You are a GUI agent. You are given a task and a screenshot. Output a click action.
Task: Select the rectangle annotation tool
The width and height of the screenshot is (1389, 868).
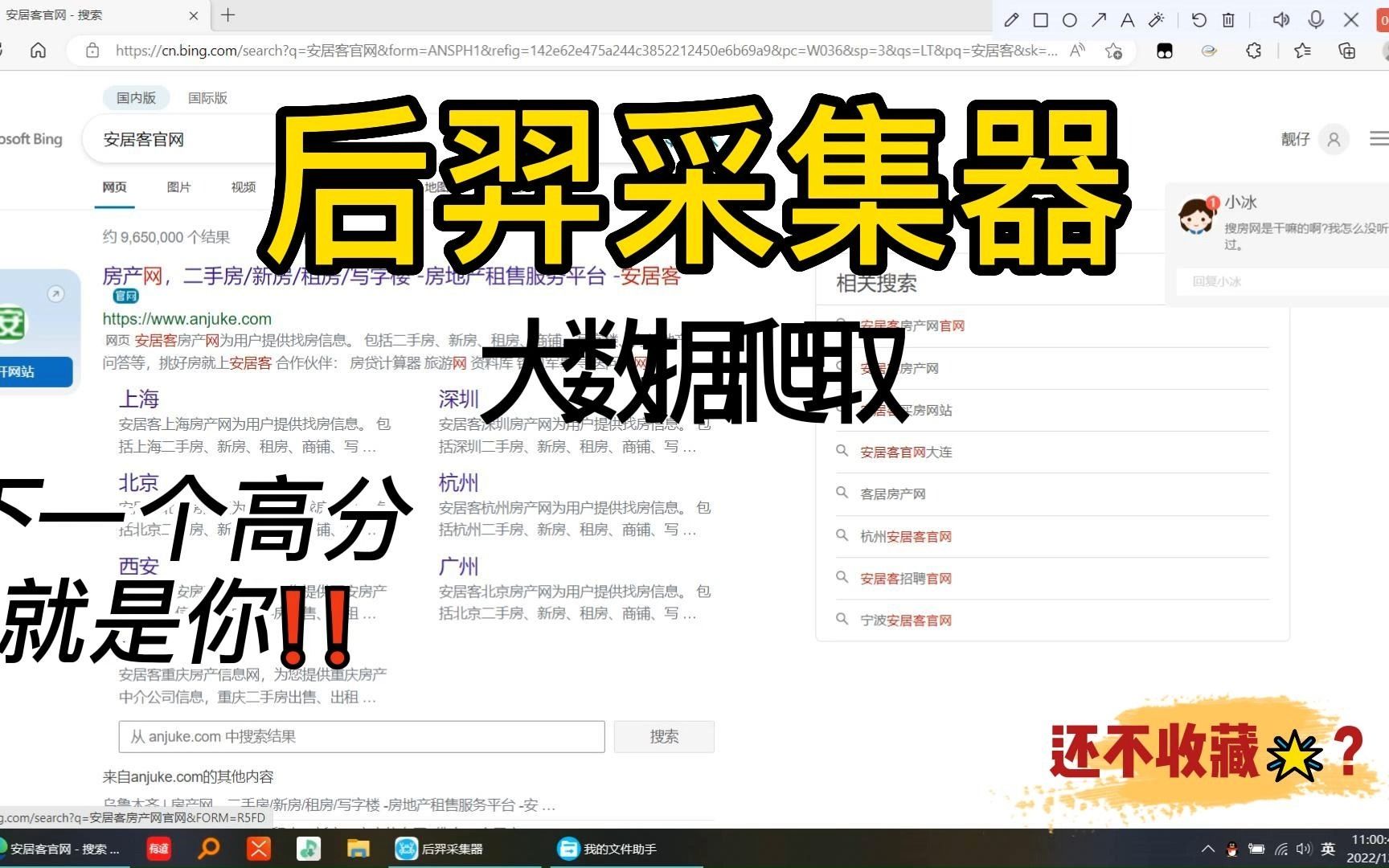[x=1040, y=20]
